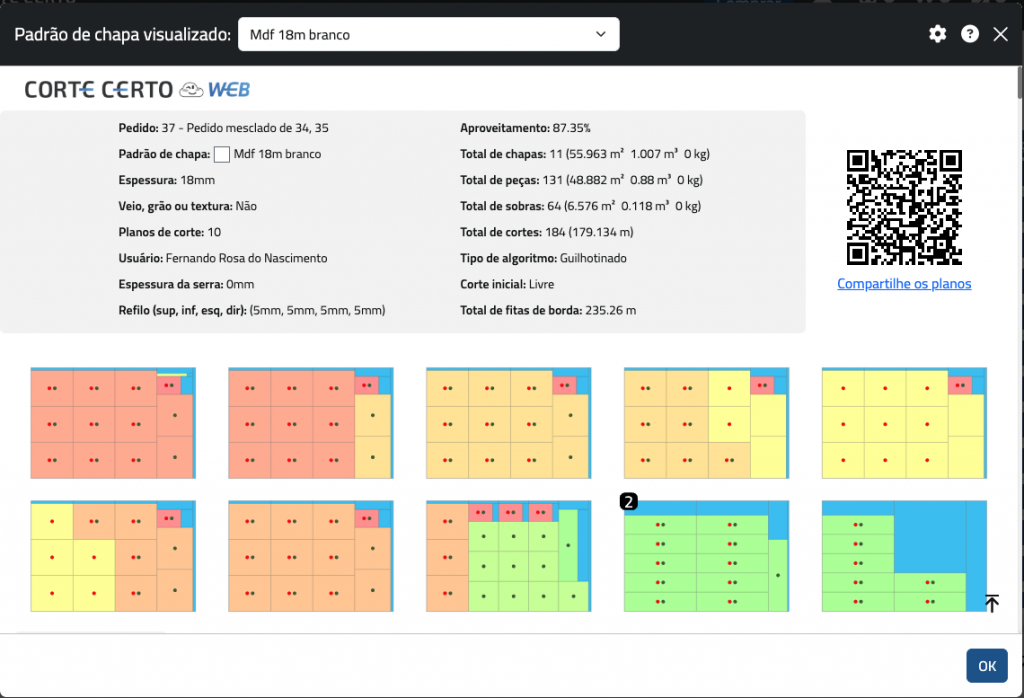Click the scroll-to-top arrow icon
Image resolution: width=1024 pixels, height=698 pixels.
[x=991, y=603]
